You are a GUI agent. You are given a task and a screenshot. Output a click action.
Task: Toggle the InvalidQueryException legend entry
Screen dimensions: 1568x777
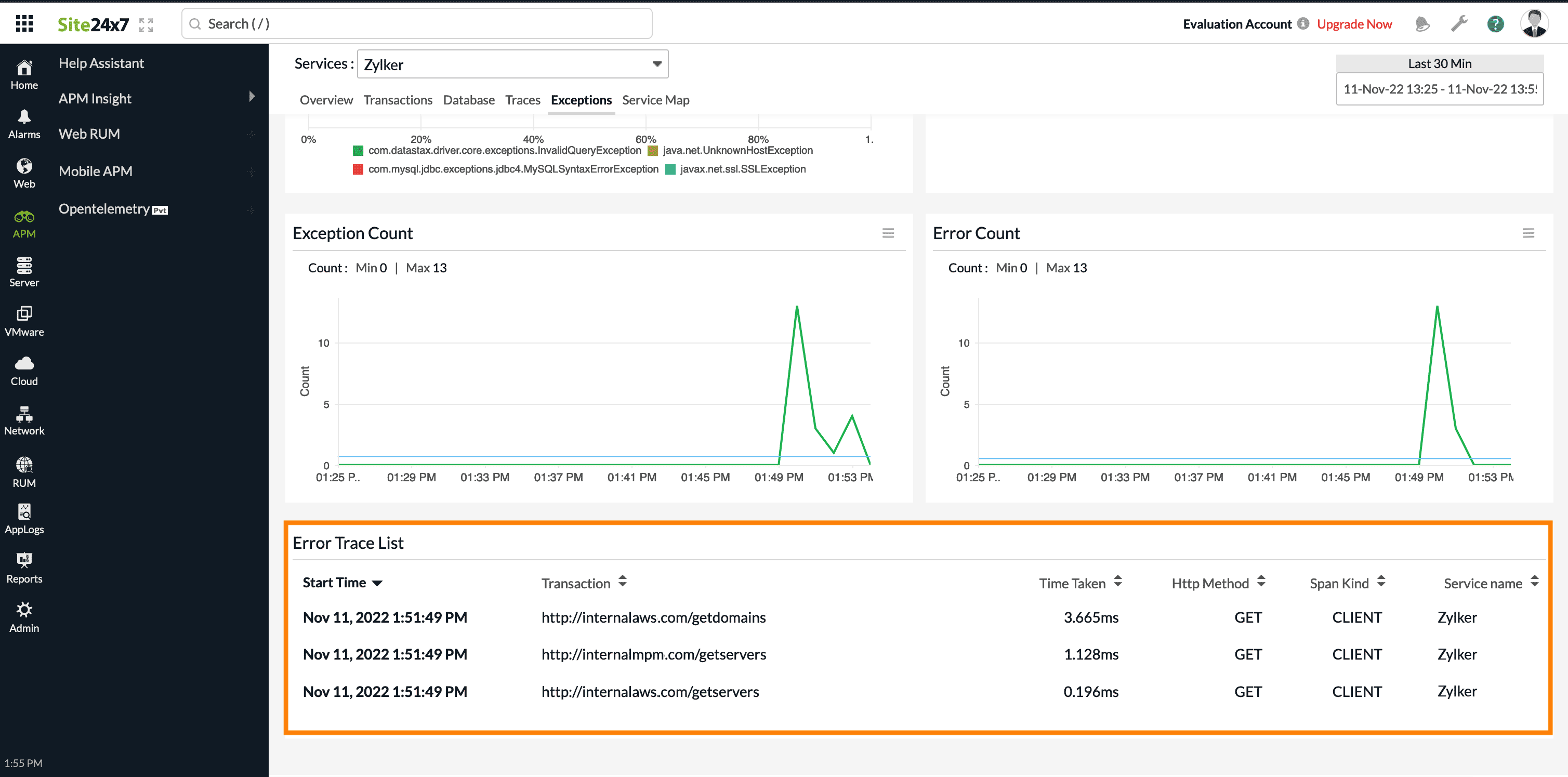pos(504,150)
